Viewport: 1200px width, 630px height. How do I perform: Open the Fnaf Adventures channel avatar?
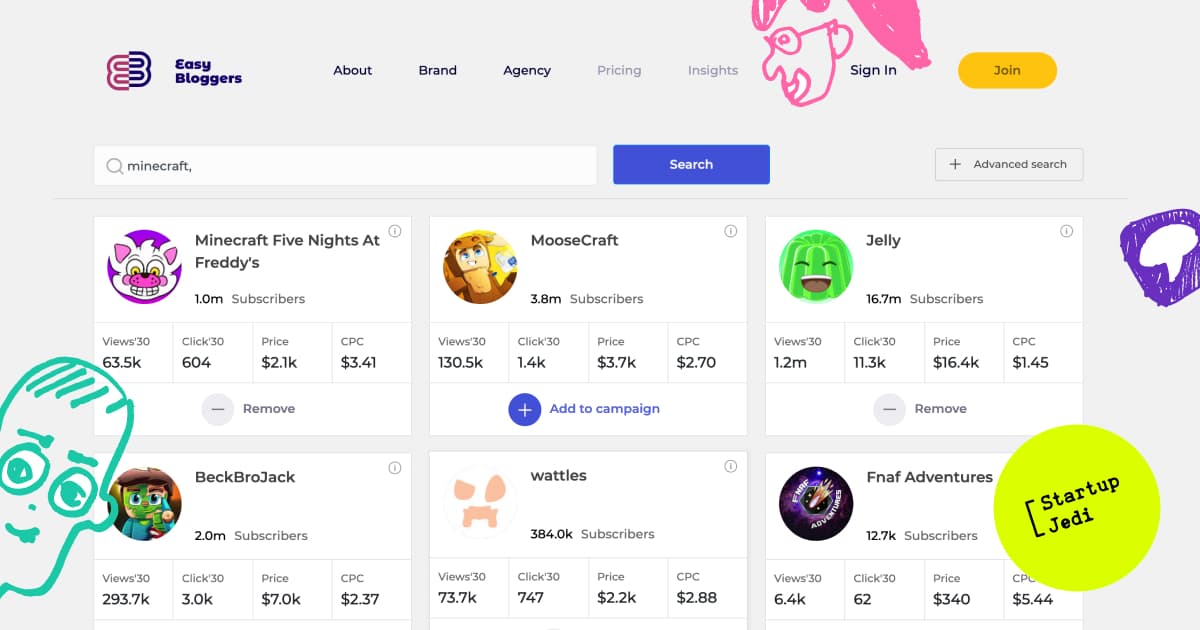tap(816, 504)
